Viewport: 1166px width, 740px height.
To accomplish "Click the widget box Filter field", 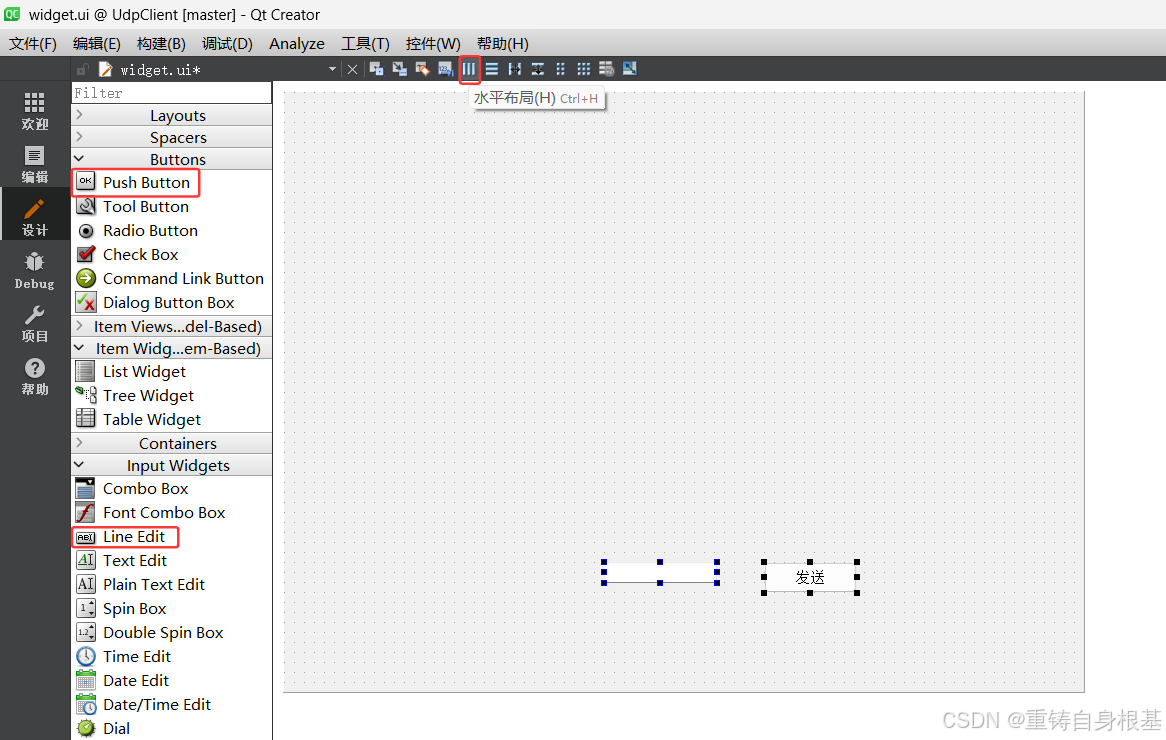I will (x=172, y=93).
